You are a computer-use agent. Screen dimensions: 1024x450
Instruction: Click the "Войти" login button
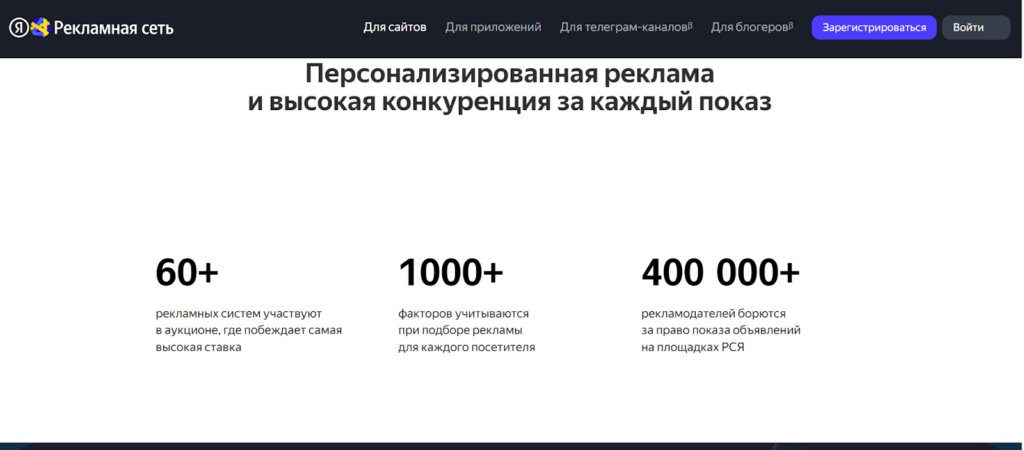(976, 27)
